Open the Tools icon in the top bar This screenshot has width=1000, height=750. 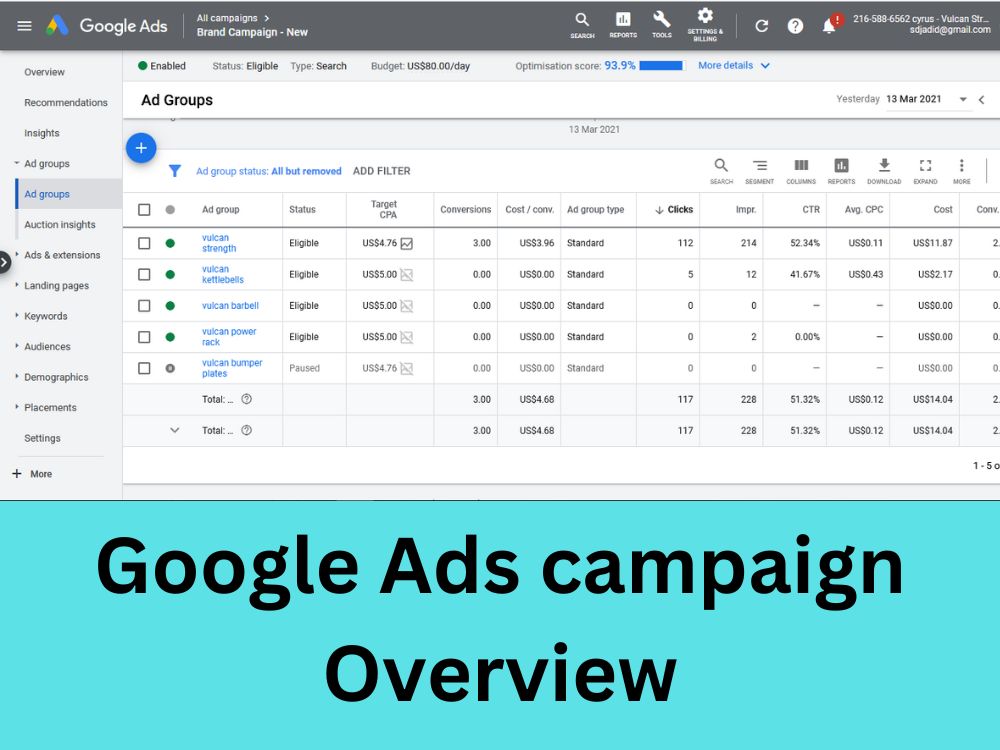point(661,24)
